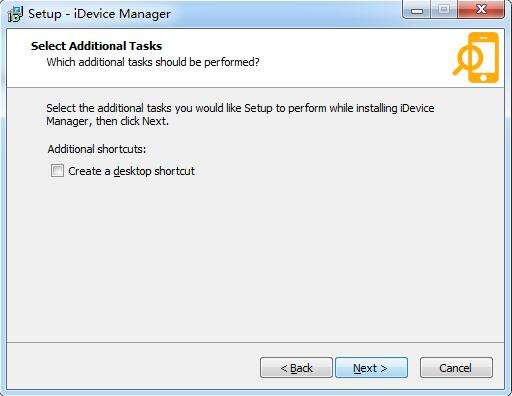Image resolution: width=512 pixels, height=396 pixels.
Task: Click the "Select Additional Tasks" heading
Action: coord(96,46)
